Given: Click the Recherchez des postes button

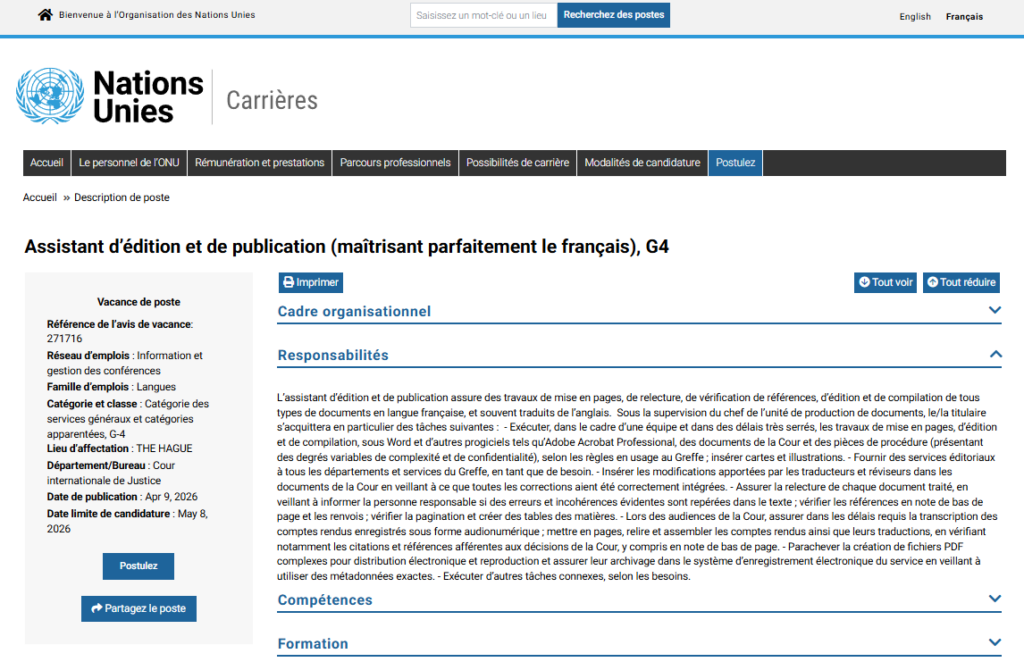Looking at the screenshot, I should tap(613, 15).
